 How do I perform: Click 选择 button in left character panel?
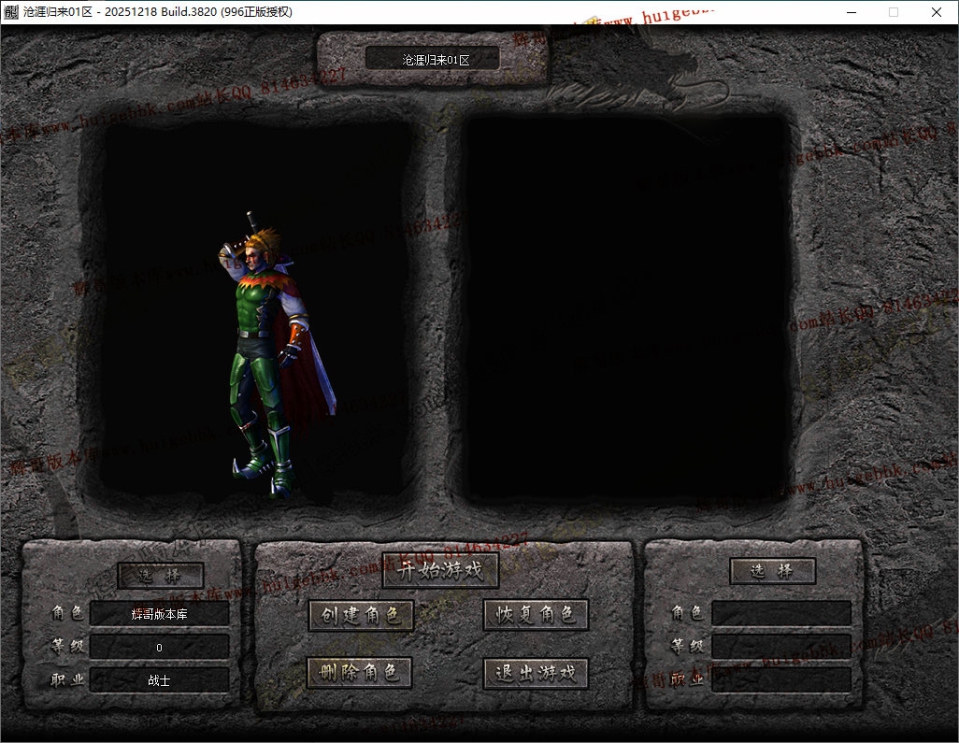[160, 575]
